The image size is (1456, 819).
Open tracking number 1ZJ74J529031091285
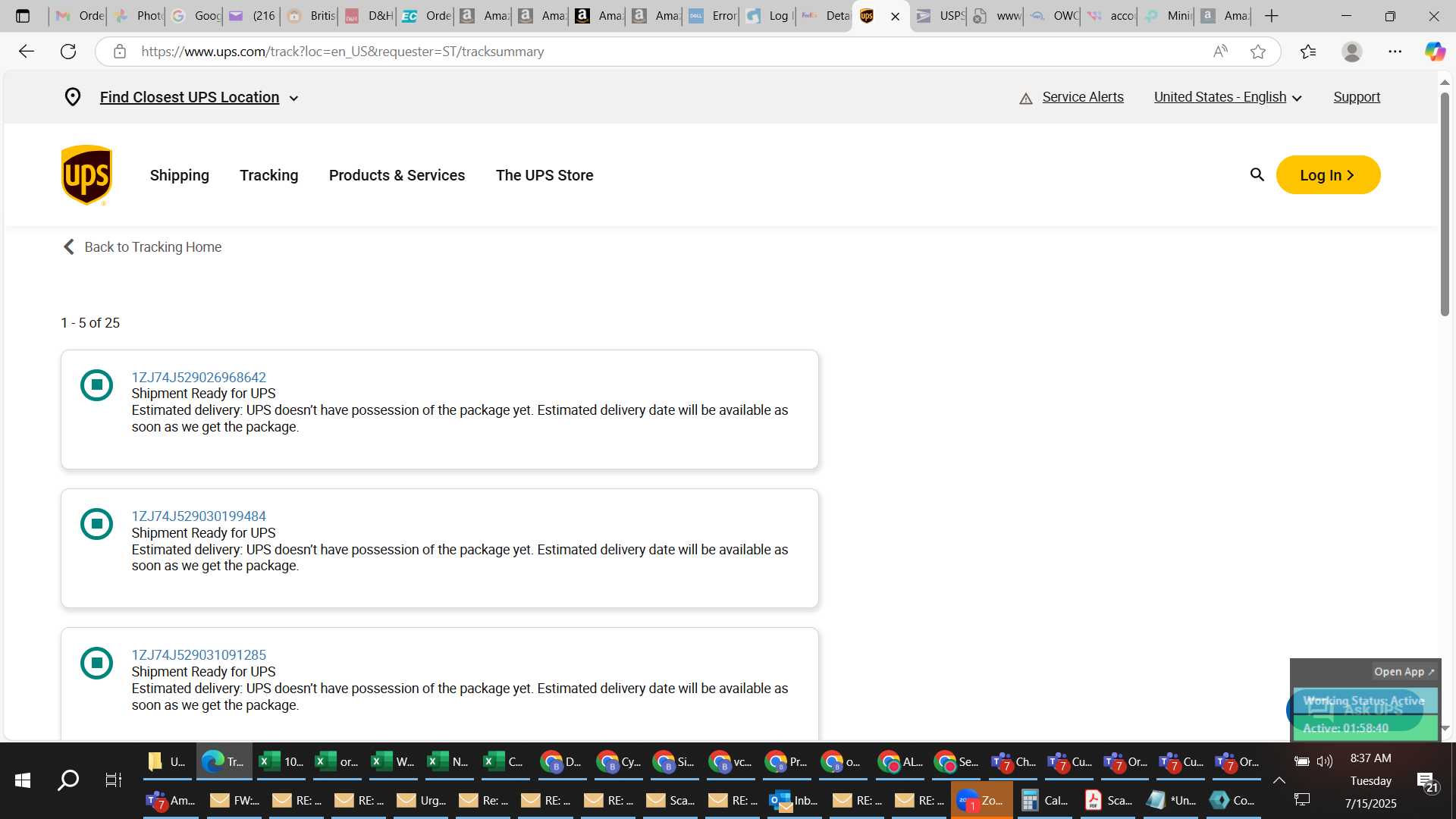pos(199,655)
